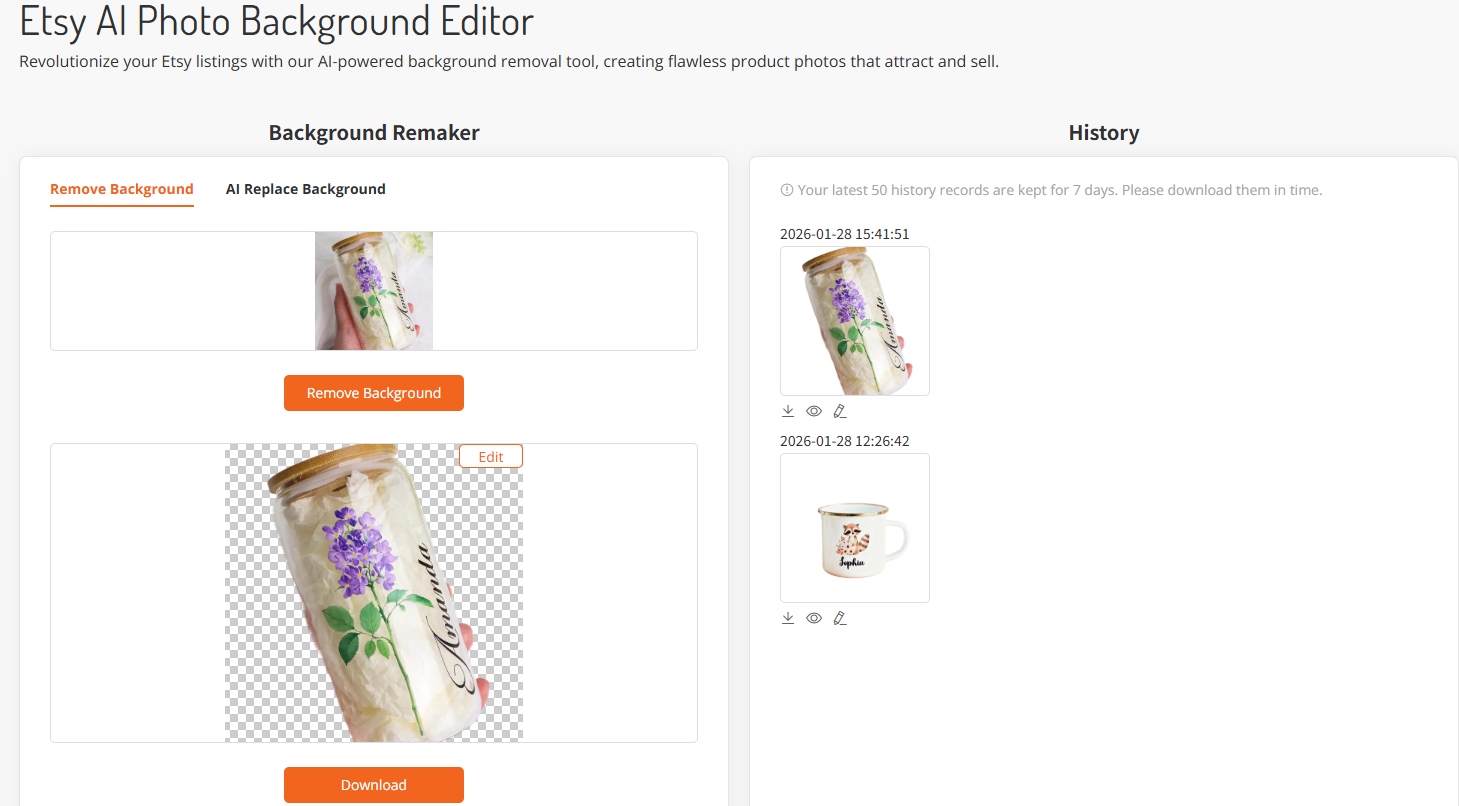Click the download icon below the mug history entry
Image resolution: width=1459 pixels, height=806 pixels.
pos(788,617)
